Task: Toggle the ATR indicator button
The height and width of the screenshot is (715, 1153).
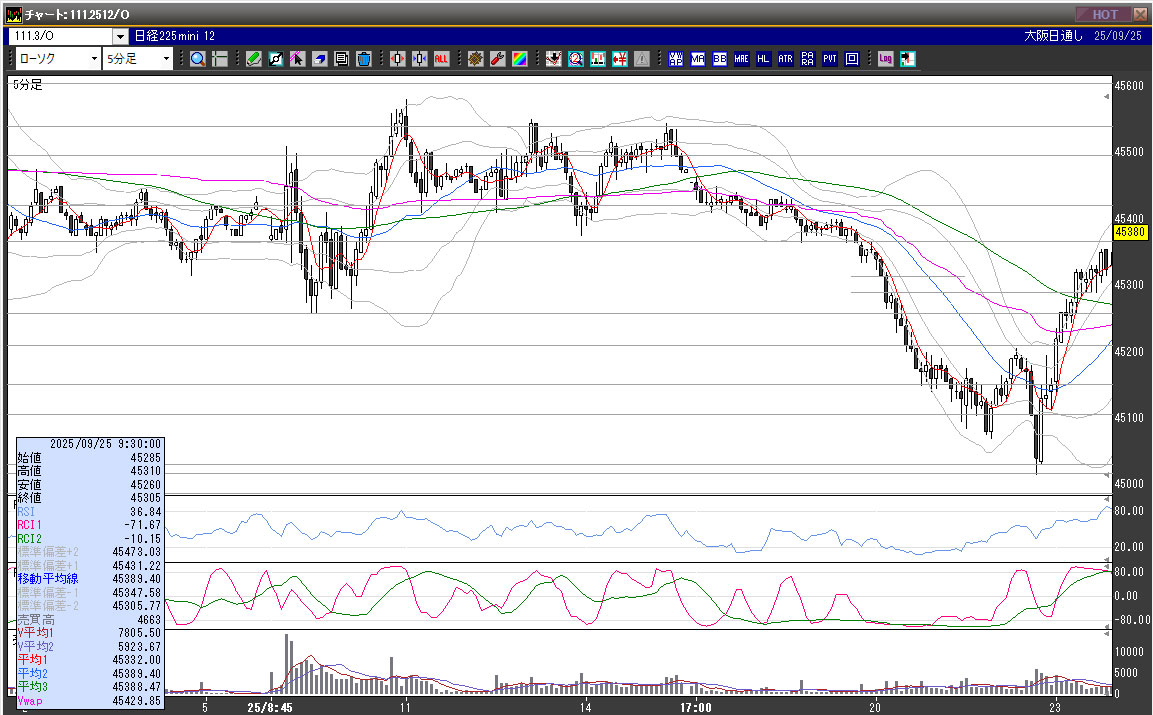Action: point(785,59)
